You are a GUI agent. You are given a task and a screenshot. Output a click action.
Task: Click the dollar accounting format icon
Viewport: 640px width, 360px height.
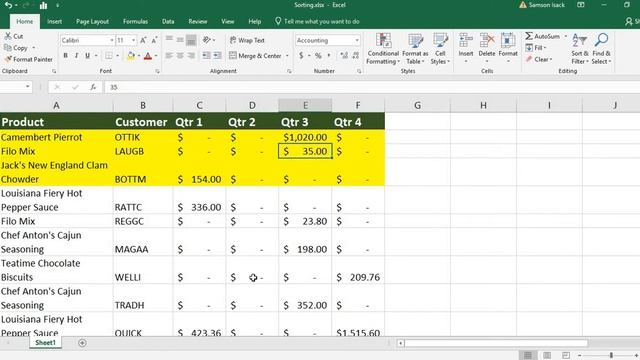click(x=301, y=56)
